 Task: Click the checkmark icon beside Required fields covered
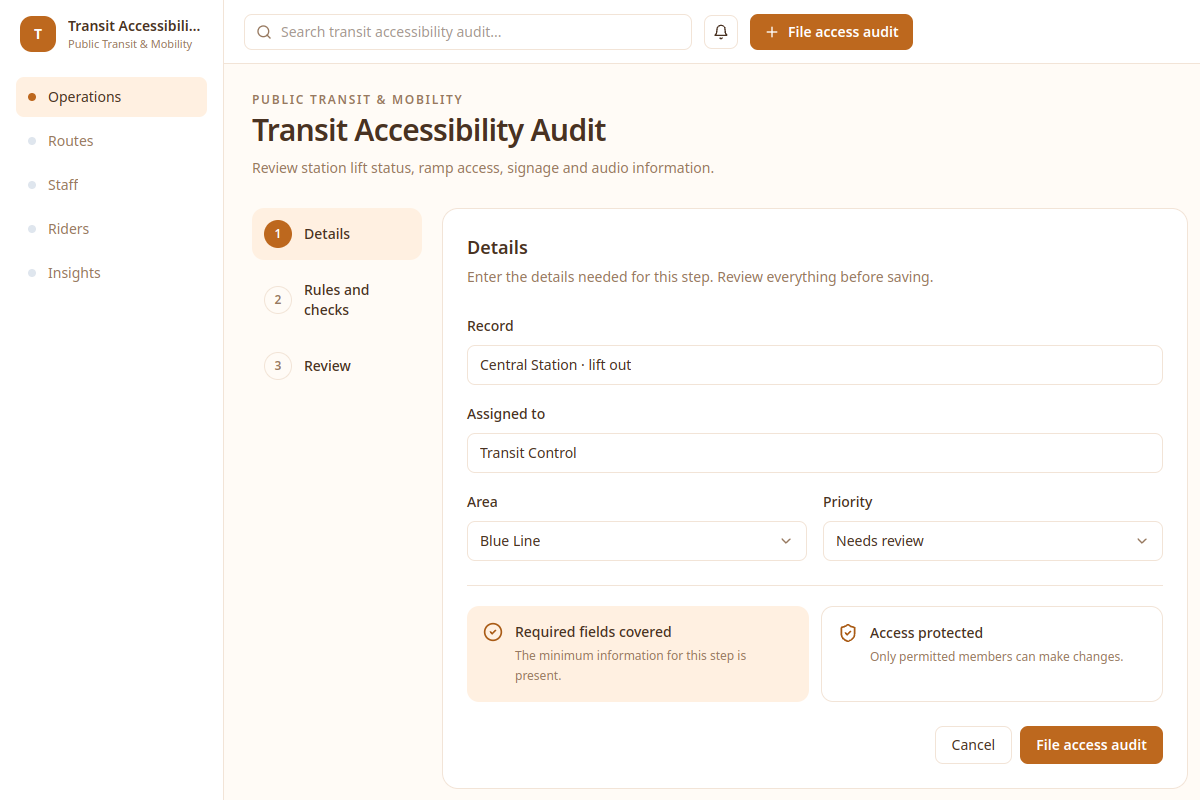click(x=492, y=632)
